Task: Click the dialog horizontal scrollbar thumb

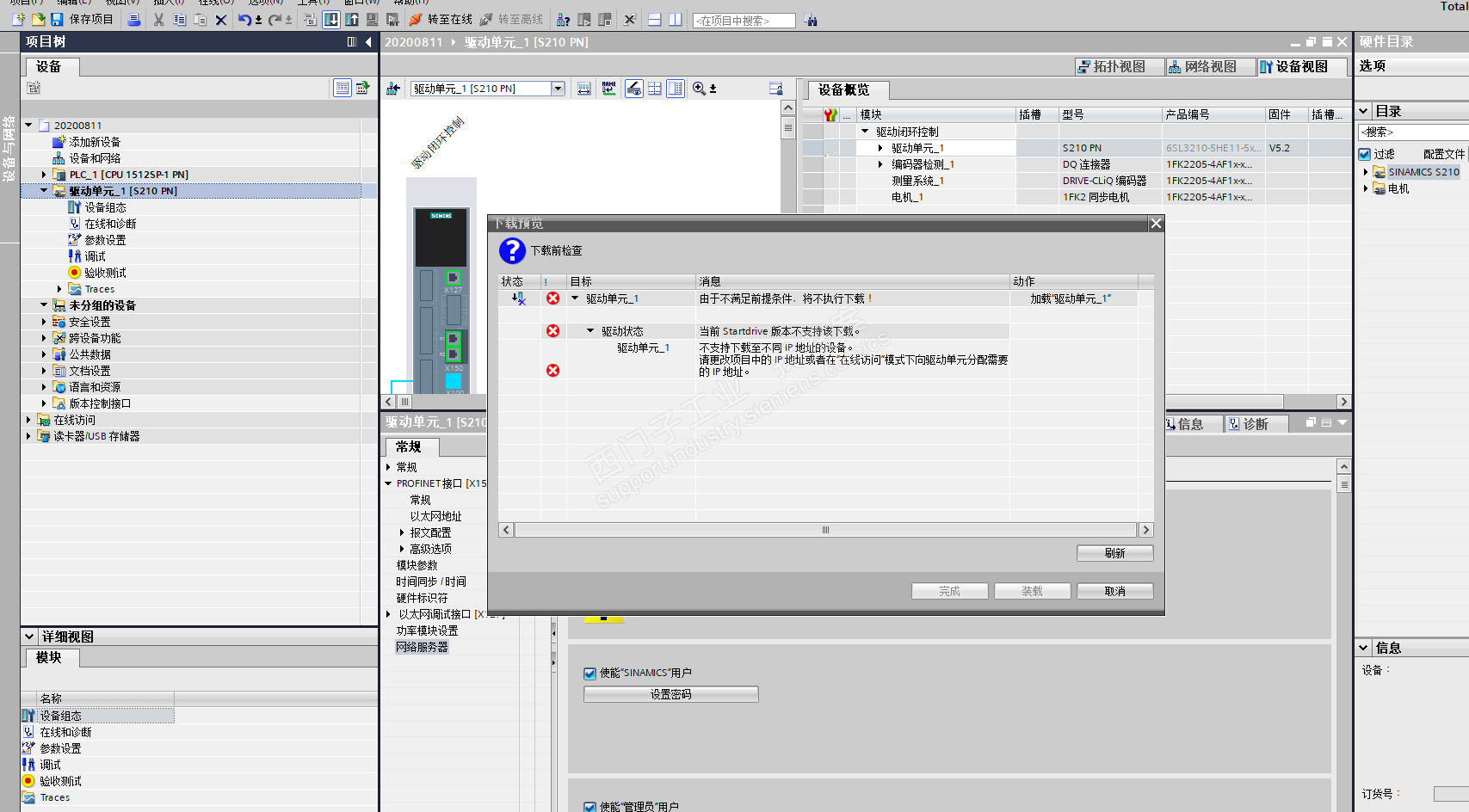Action: pos(825,530)
